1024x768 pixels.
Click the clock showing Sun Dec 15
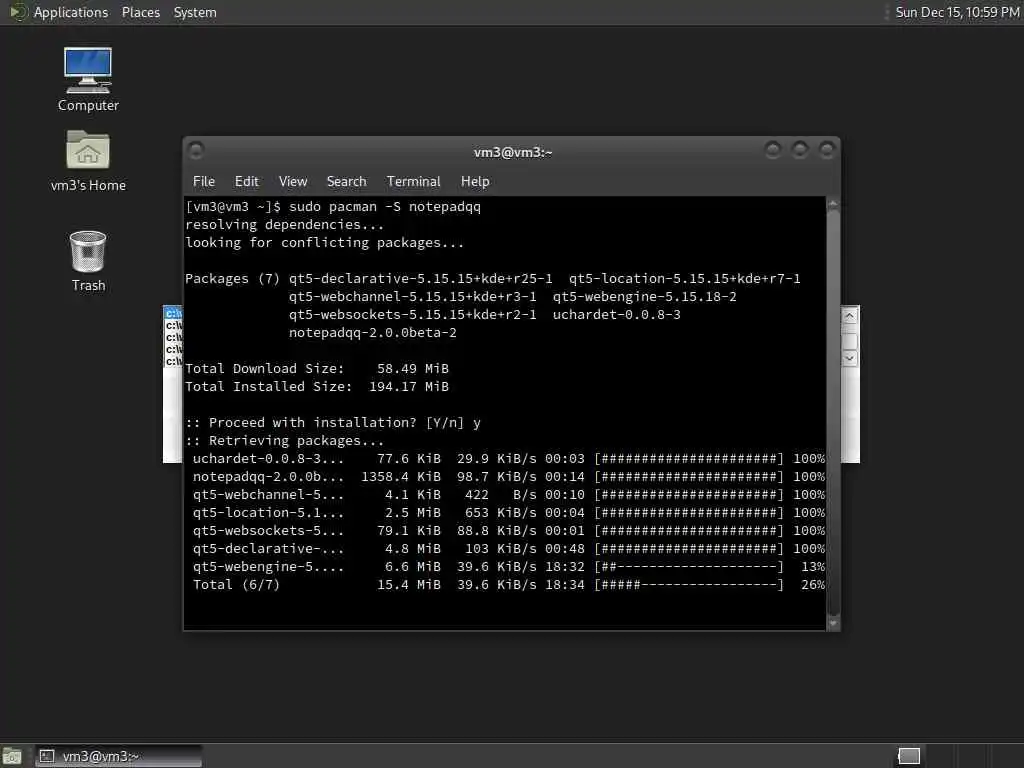point(957,12)
